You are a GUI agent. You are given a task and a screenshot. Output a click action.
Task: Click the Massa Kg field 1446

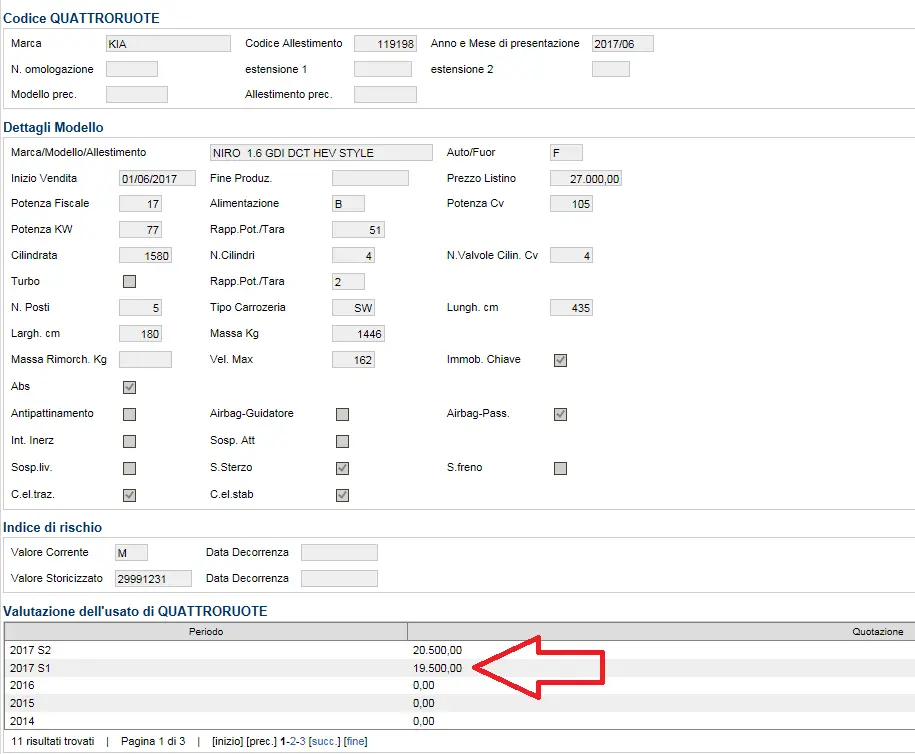click(x=358, y=334)
